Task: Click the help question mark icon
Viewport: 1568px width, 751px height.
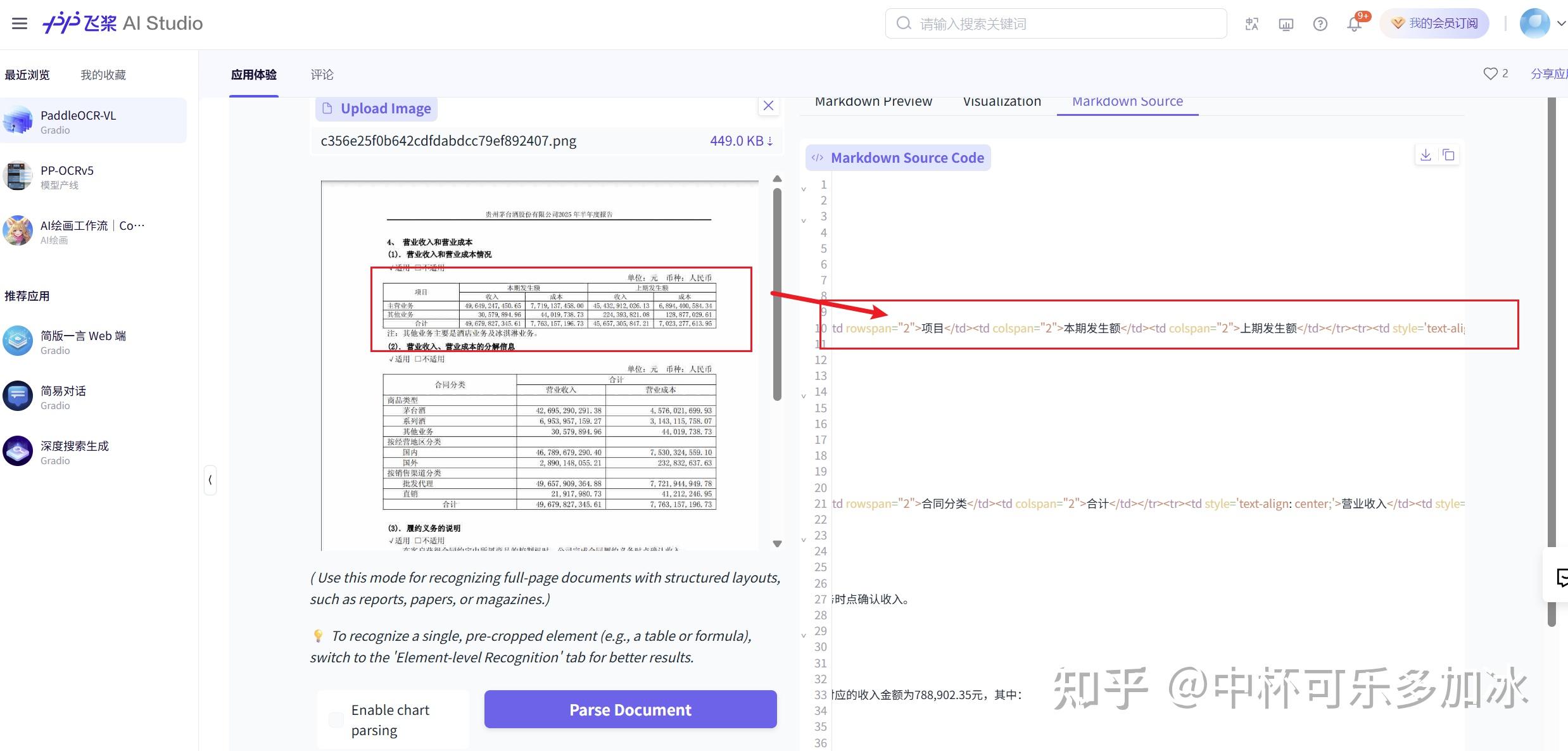Action: click(1320, 23)
